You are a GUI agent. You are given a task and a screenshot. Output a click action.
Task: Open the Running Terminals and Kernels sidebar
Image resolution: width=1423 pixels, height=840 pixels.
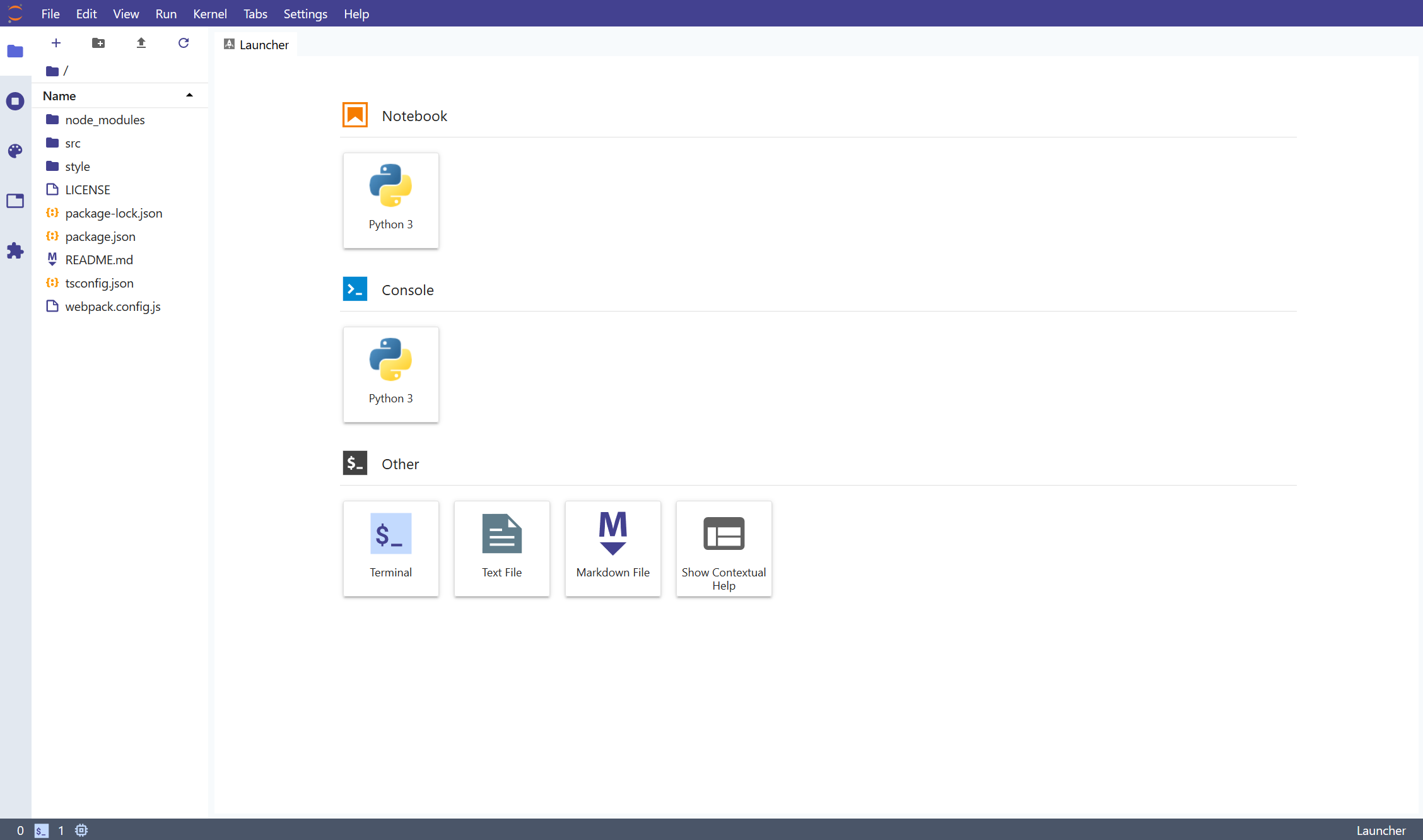pos(15,101)
